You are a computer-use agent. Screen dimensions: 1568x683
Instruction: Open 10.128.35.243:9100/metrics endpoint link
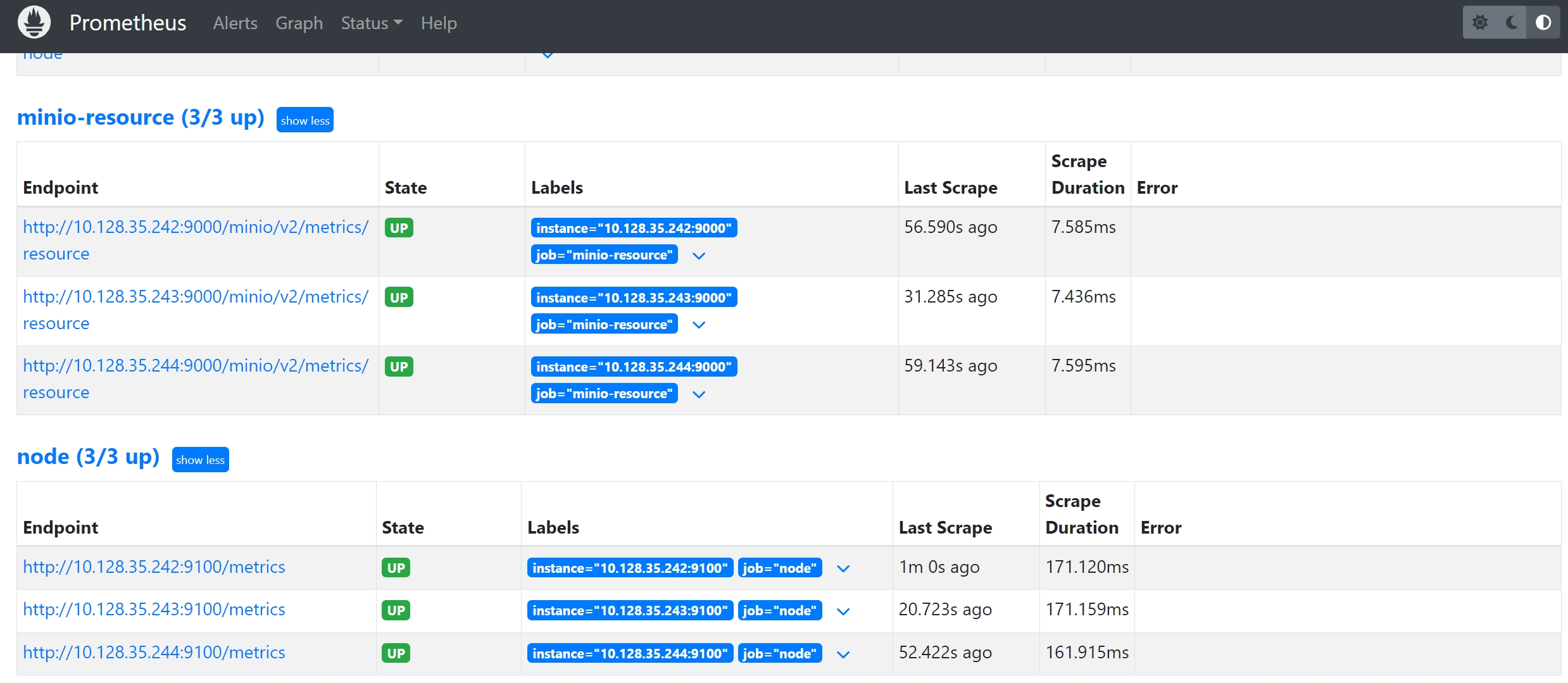tap(154, 610)
